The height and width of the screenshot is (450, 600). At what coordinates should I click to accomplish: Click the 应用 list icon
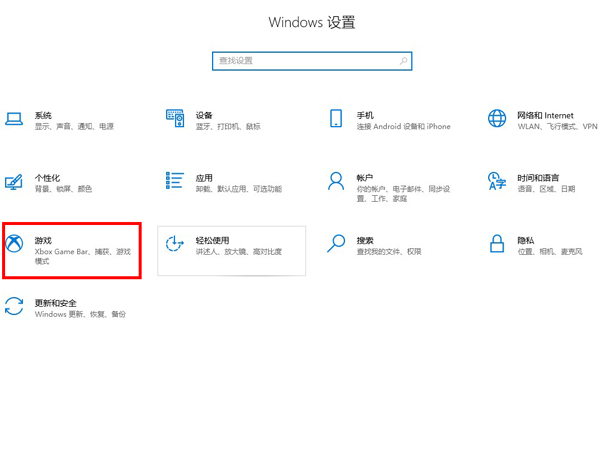pyautogui.click(x=175, y=181)
